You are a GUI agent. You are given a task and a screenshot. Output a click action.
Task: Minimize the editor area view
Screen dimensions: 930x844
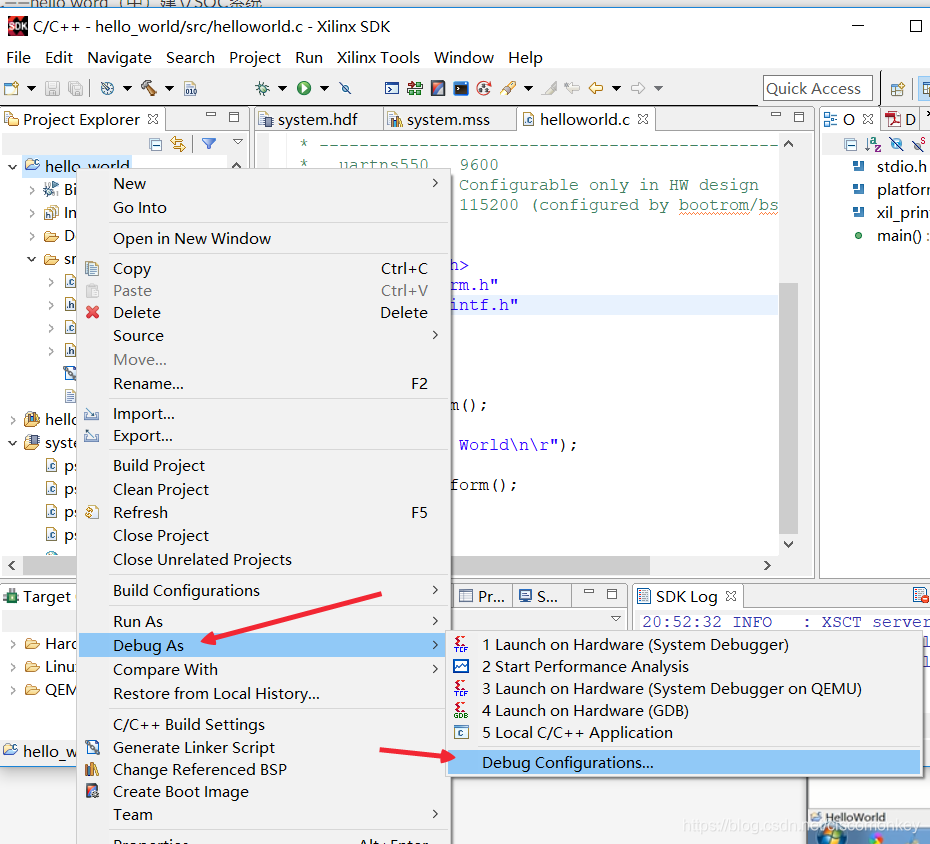coord(776,115)
